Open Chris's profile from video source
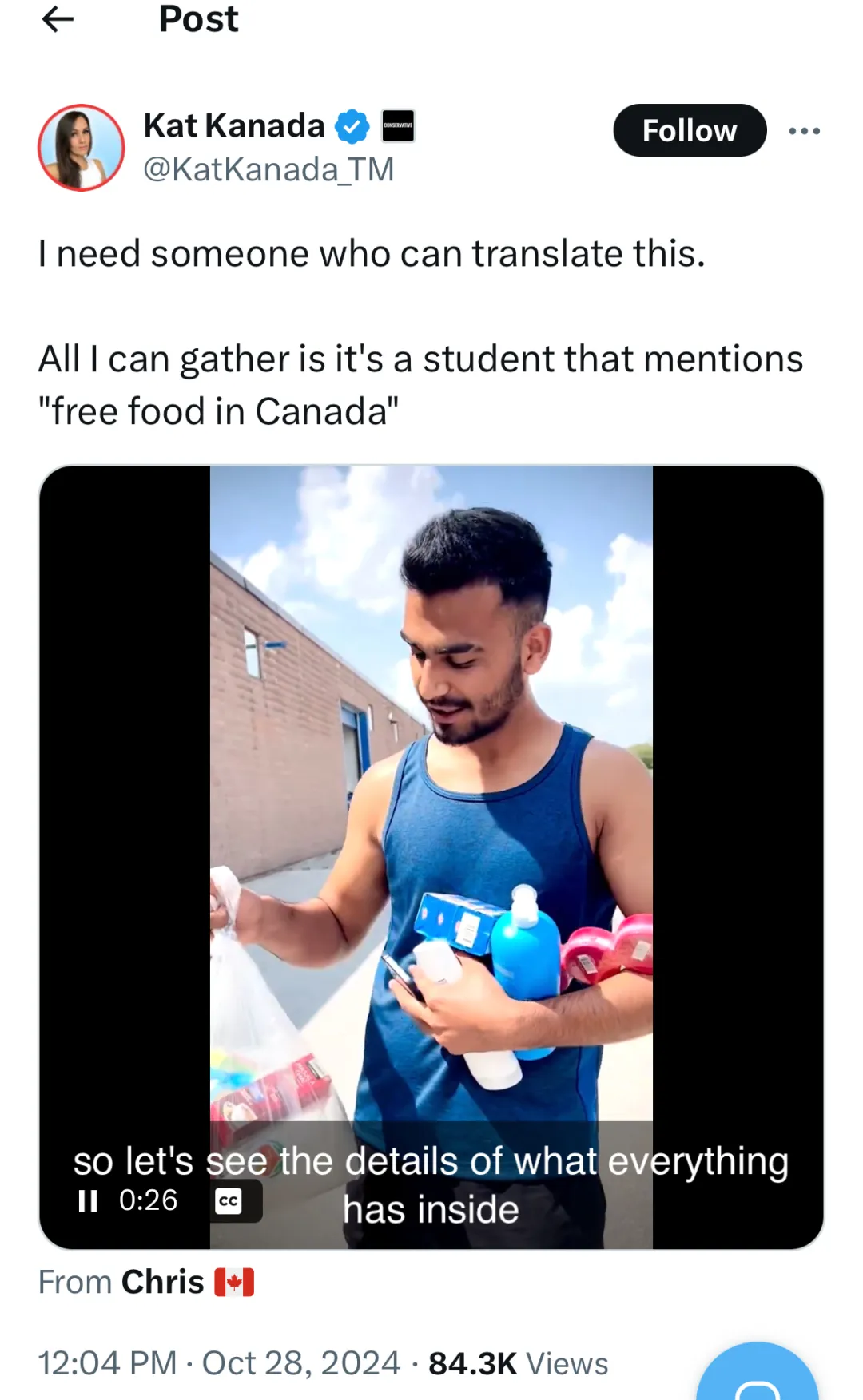Screen dimensions: 863x1400 [x=162, y=1282]
